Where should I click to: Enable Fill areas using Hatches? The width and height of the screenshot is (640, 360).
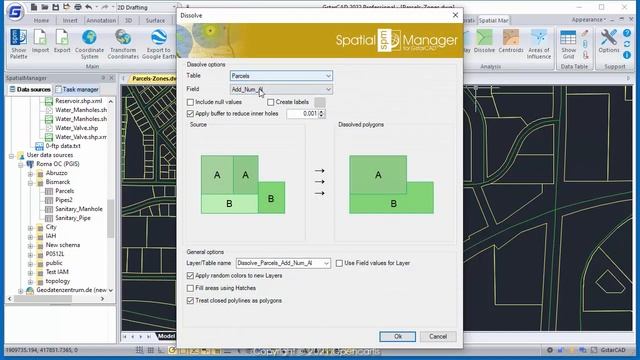(x=190, y=288)
